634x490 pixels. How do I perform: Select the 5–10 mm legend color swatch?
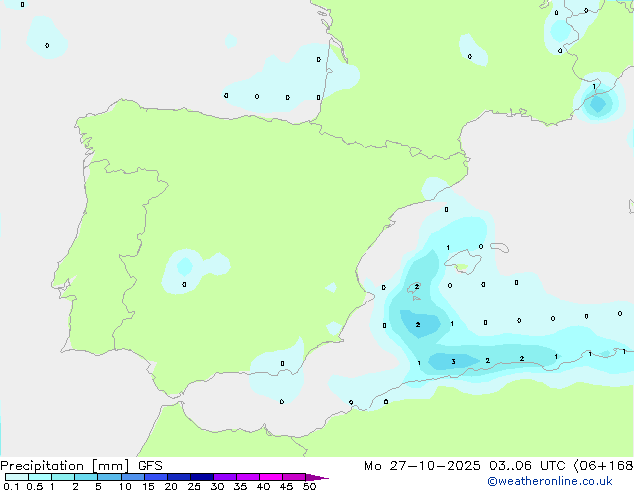[x=109, y=477]
